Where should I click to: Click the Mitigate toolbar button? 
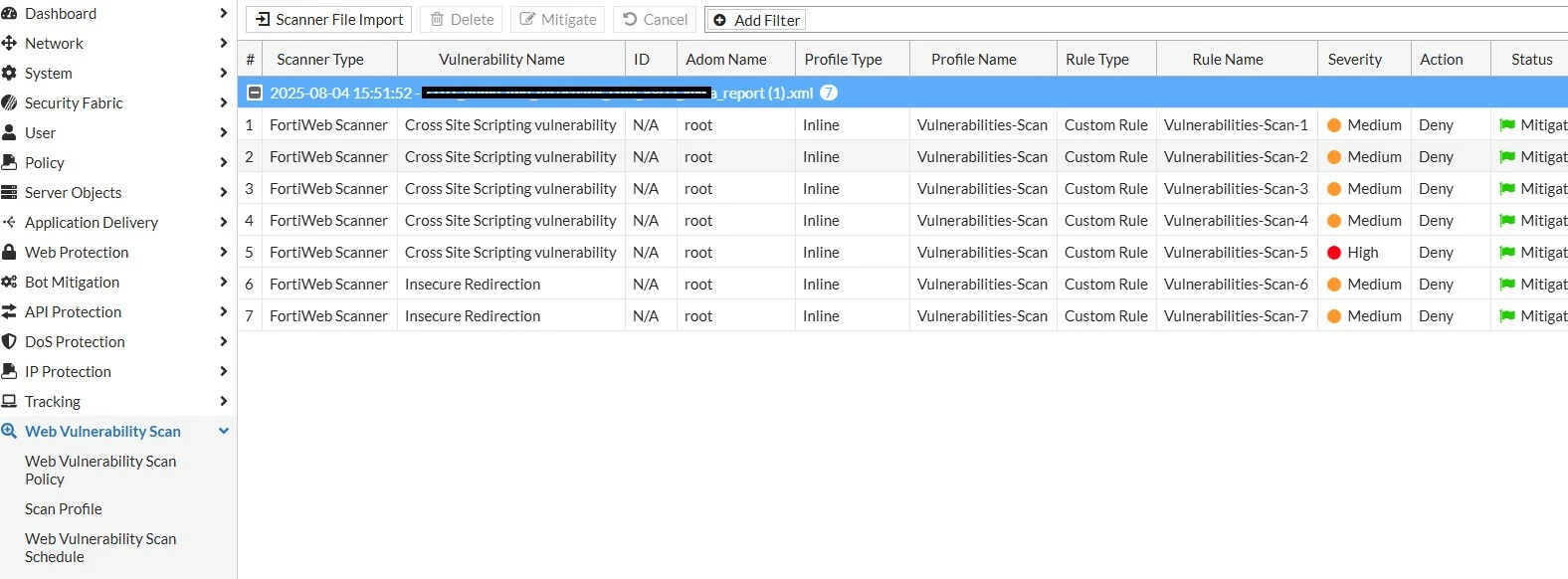[558, 20]
